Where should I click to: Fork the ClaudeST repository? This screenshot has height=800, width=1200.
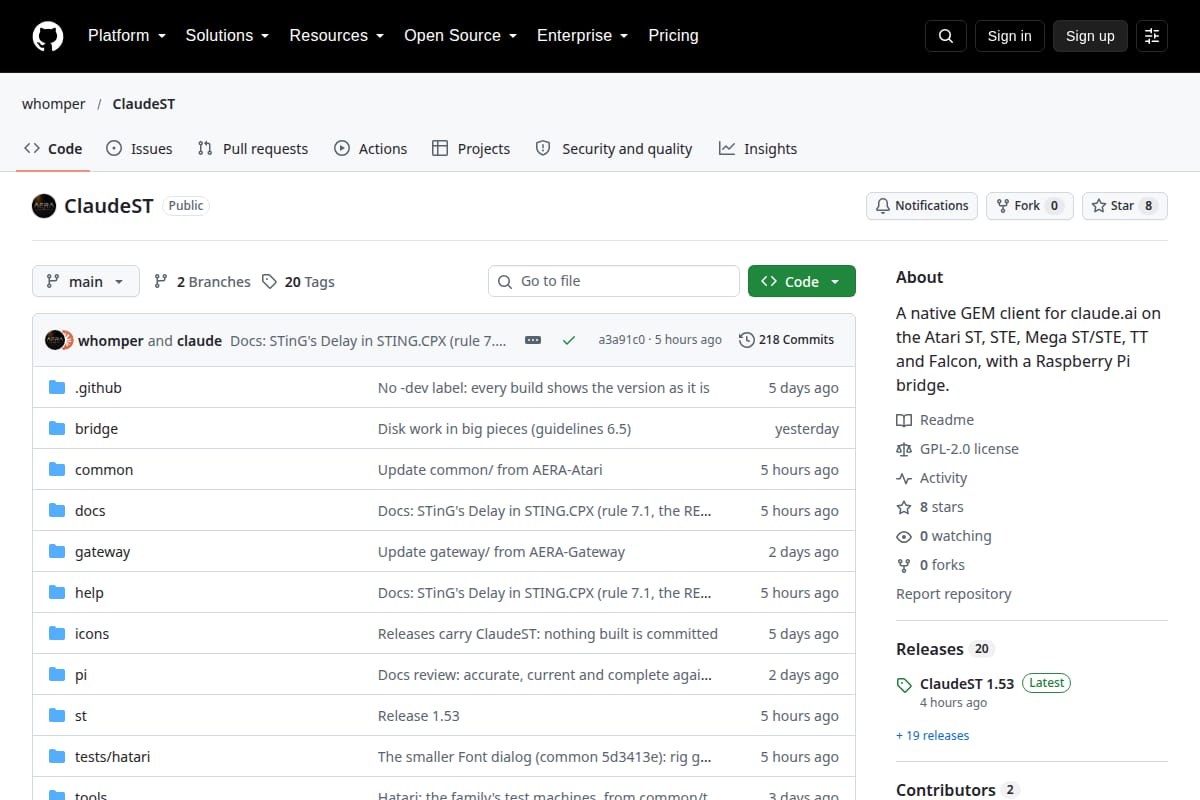[1030, 206]
